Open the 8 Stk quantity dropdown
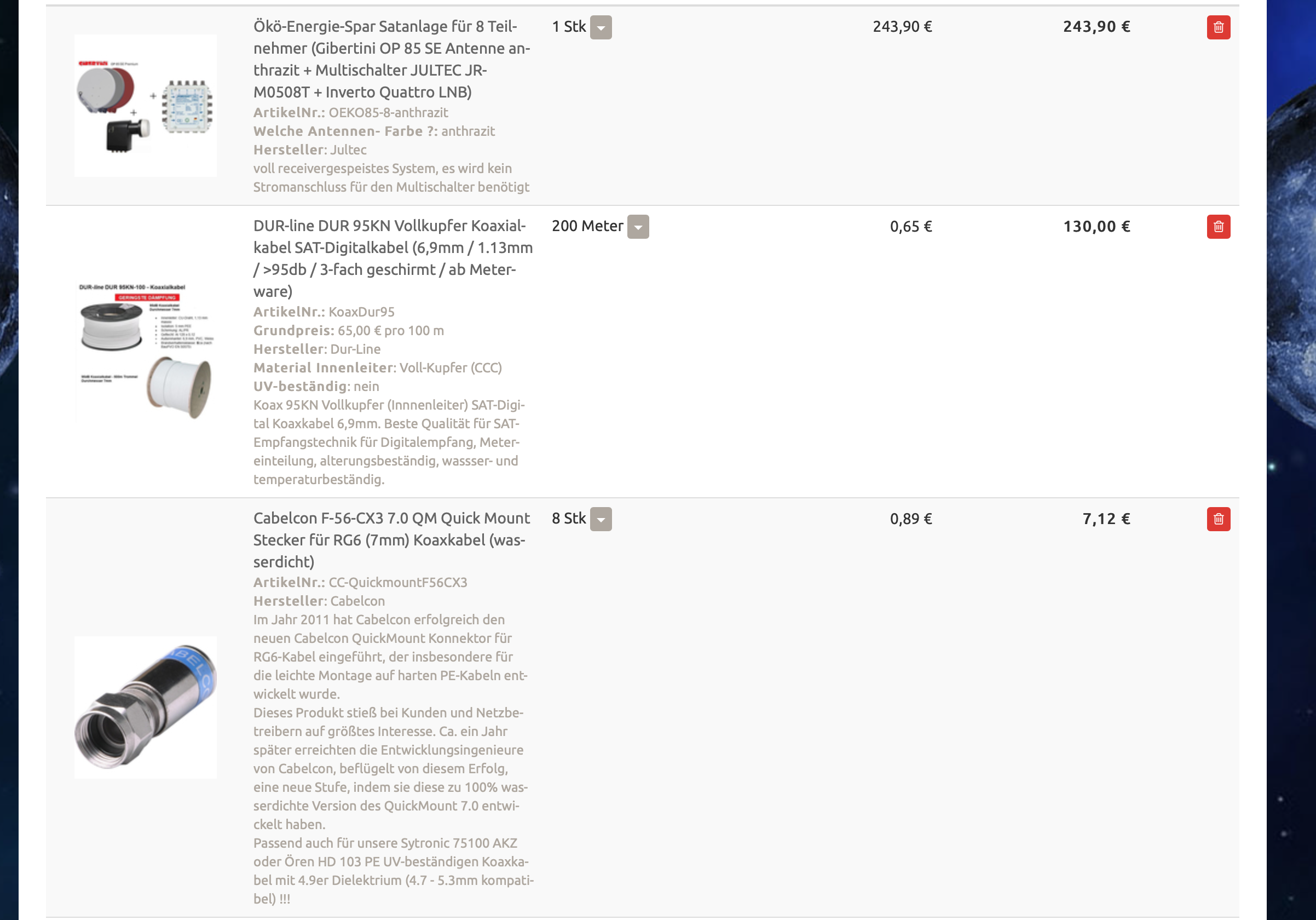 (x=601, y=519)
